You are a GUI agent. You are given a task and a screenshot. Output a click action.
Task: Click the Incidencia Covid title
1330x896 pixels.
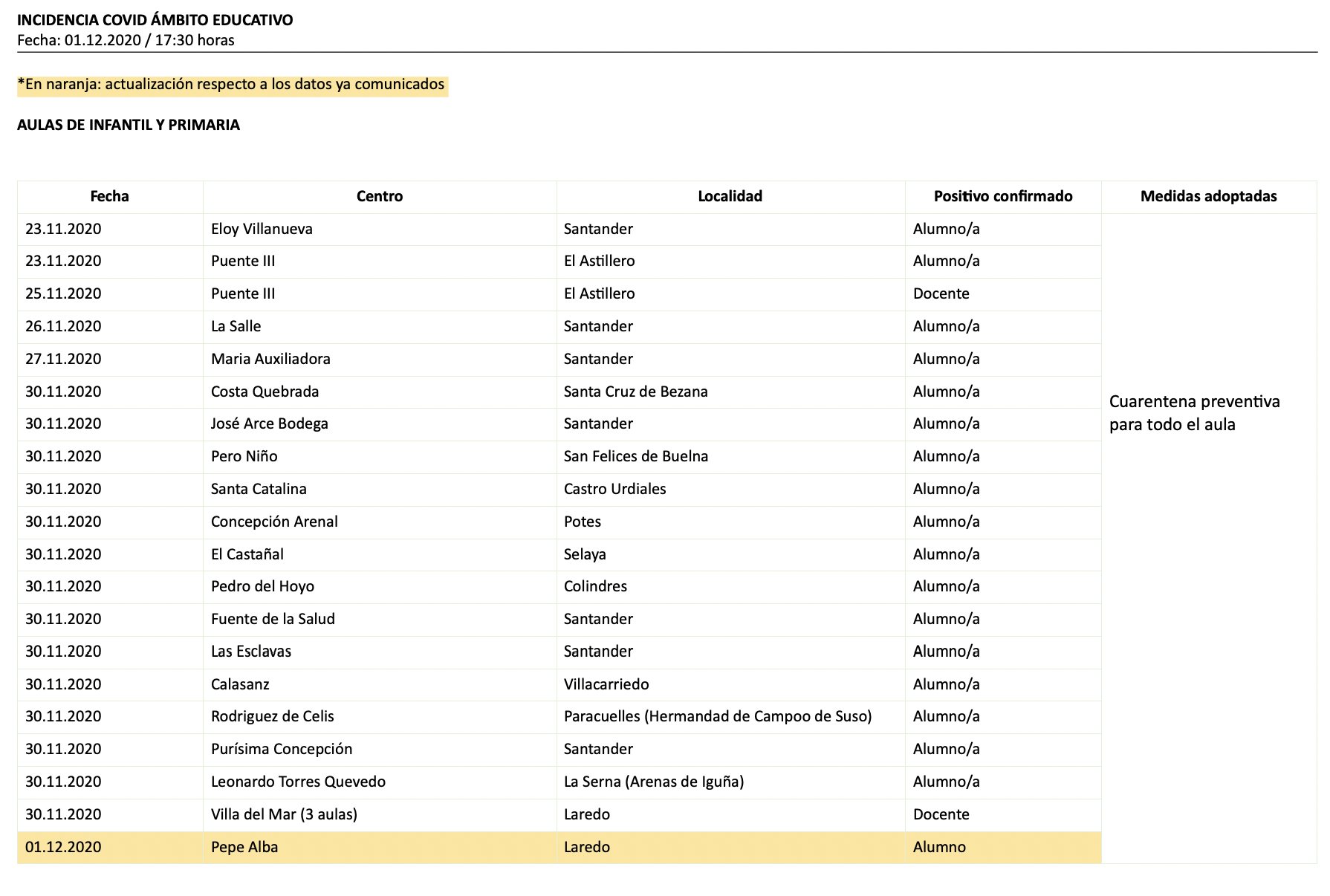click(x=155, y=20)
